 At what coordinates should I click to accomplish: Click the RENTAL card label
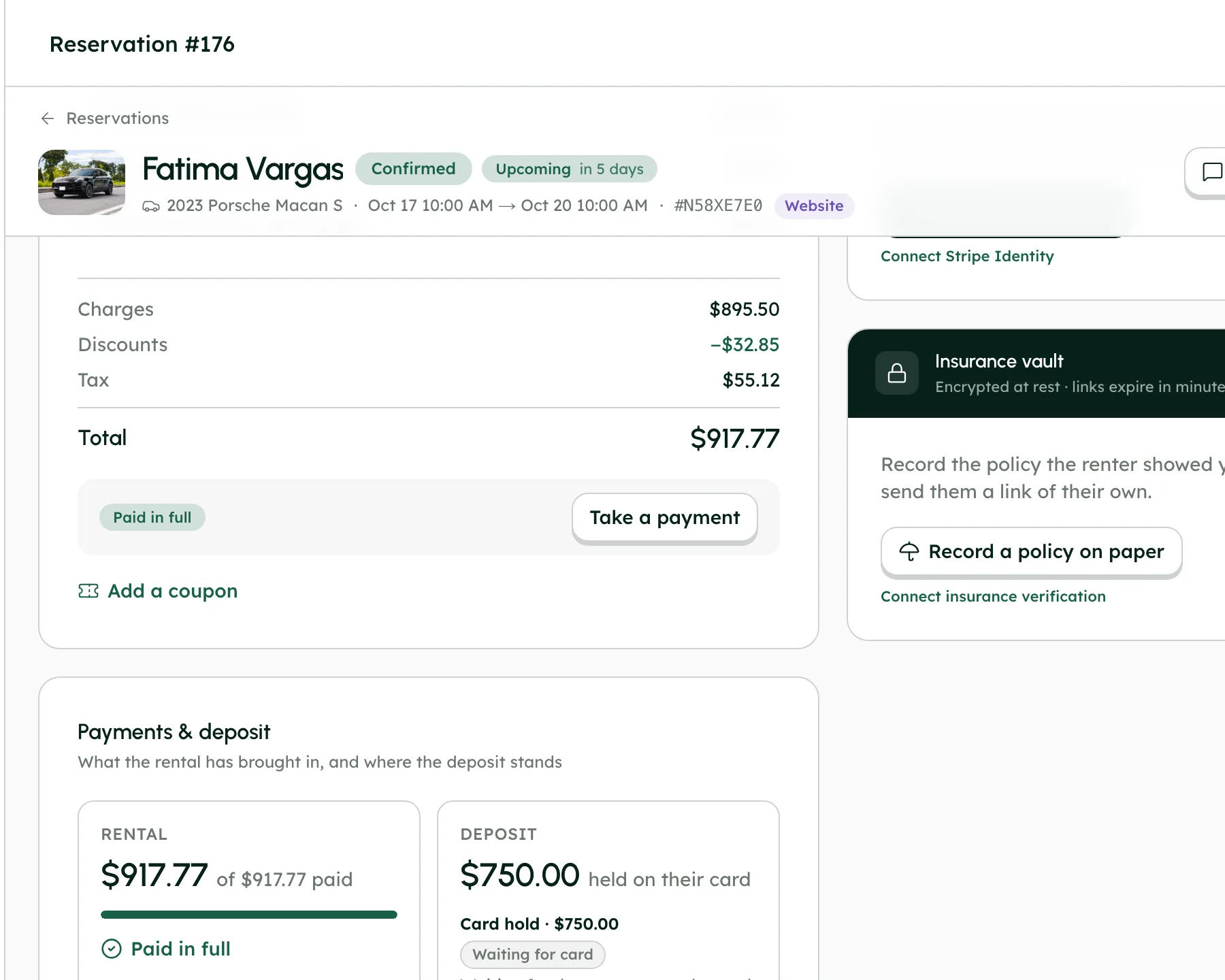134,834
